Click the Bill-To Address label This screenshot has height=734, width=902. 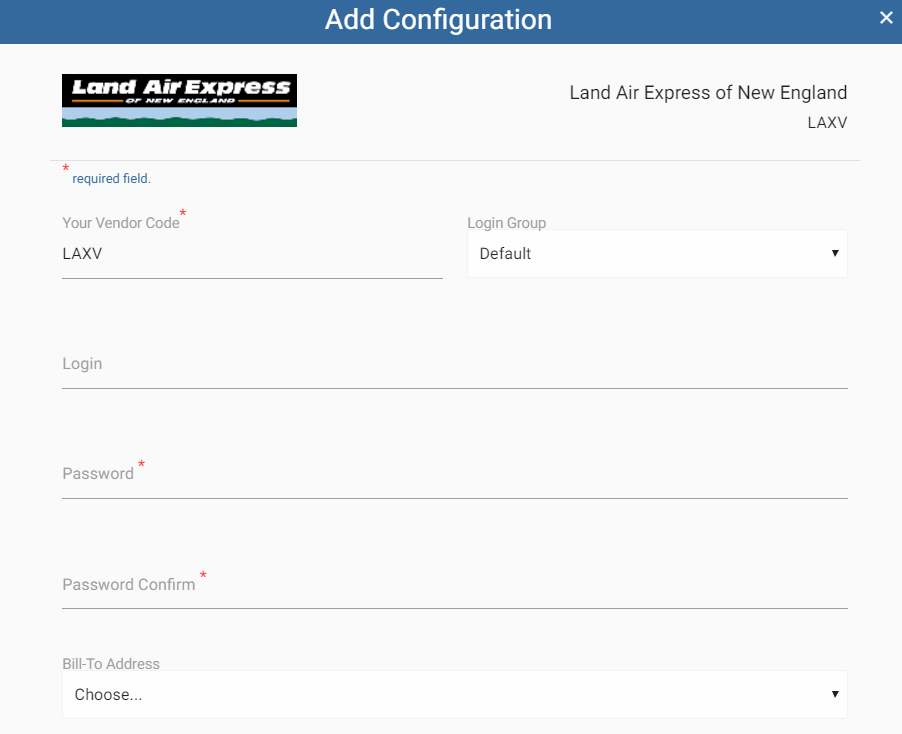(110, 663)
